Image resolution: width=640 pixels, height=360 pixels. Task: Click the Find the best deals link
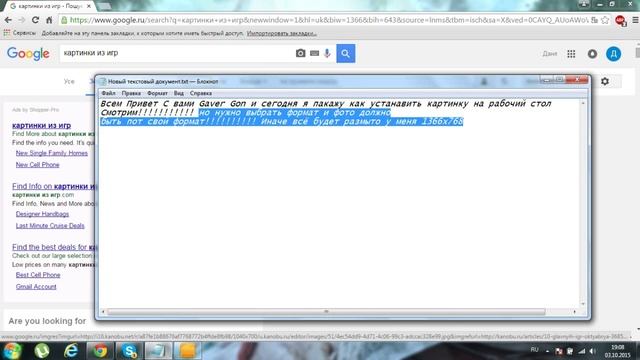tap(53, 247)
